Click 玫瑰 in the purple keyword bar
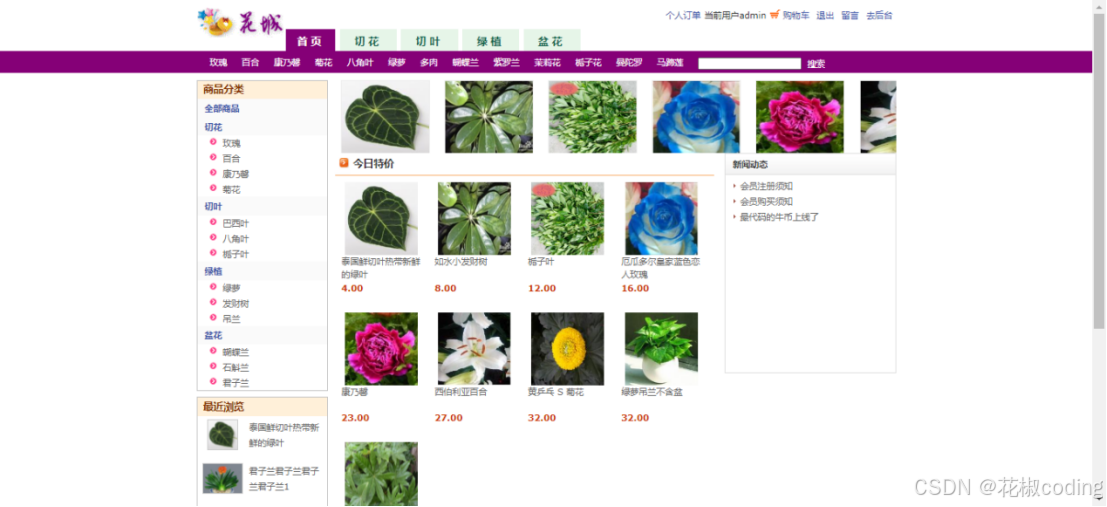The image size is (1107, 507). pos(218,63)
